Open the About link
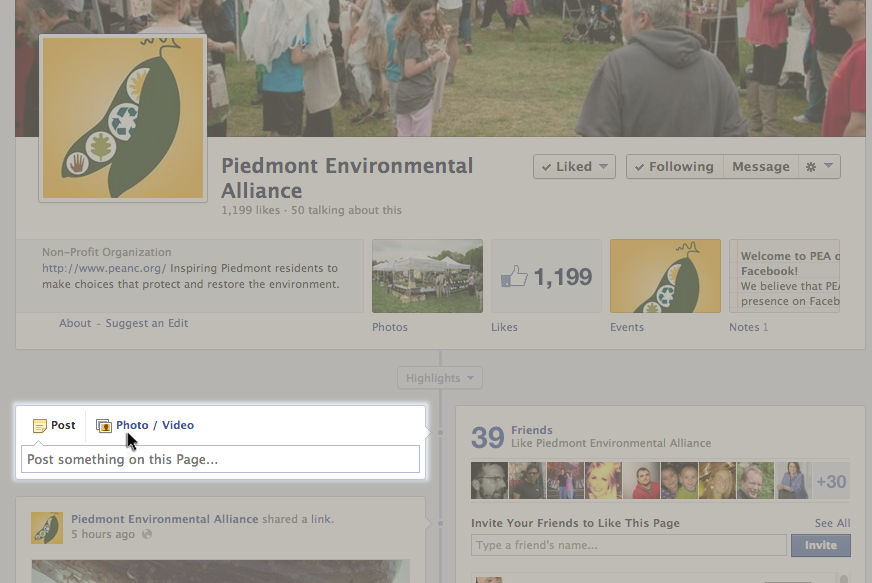This screenshot has height=583, width=872. point(75,323)
